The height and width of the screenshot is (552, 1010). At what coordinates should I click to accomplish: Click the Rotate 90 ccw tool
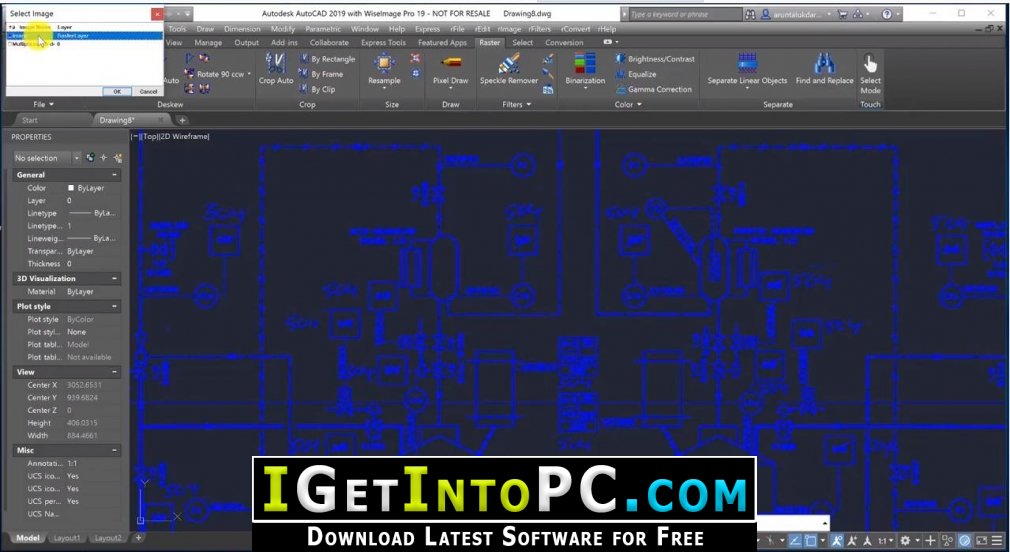click(x=214, y=74)
